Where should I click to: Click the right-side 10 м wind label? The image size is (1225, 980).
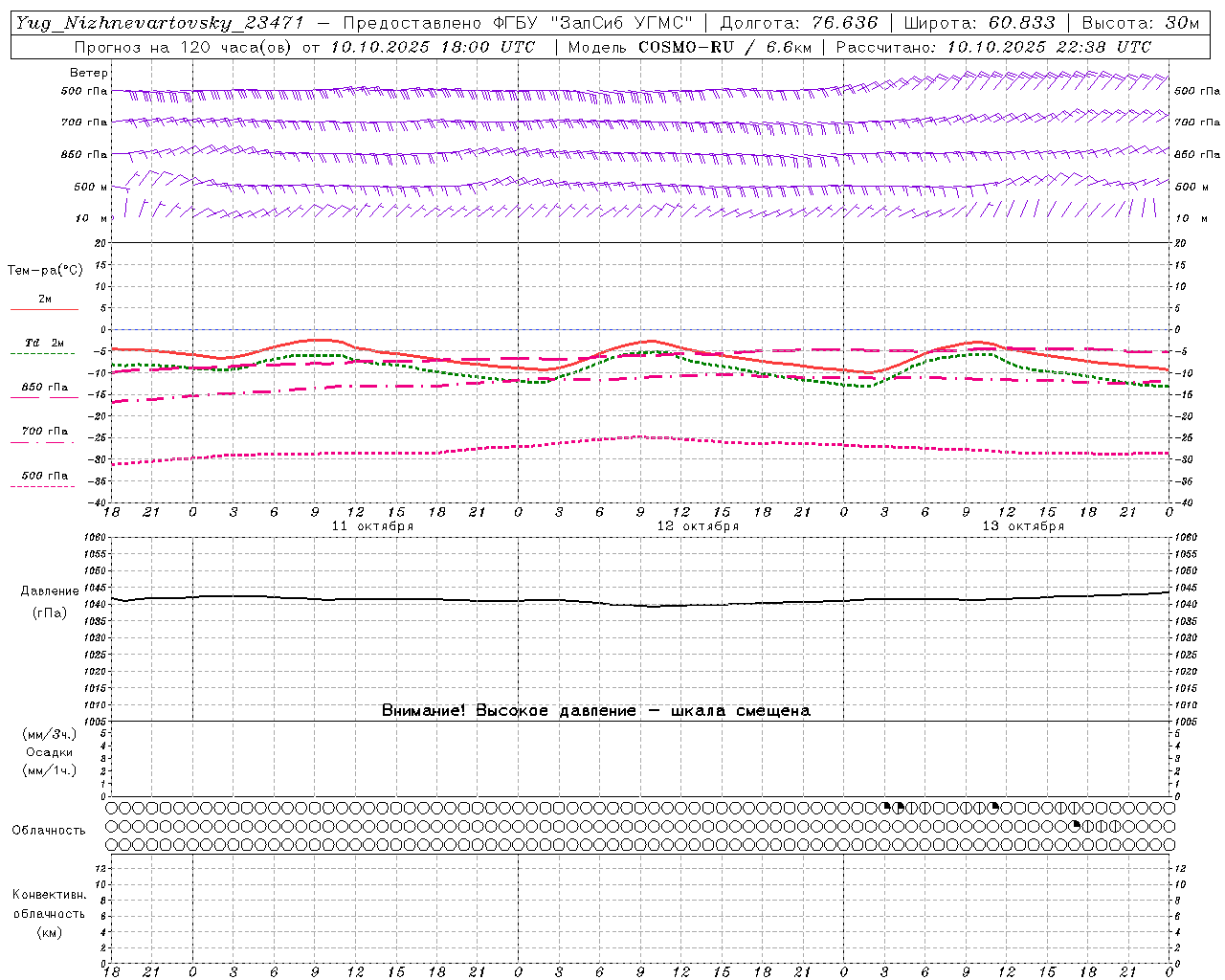point(1191,218)
